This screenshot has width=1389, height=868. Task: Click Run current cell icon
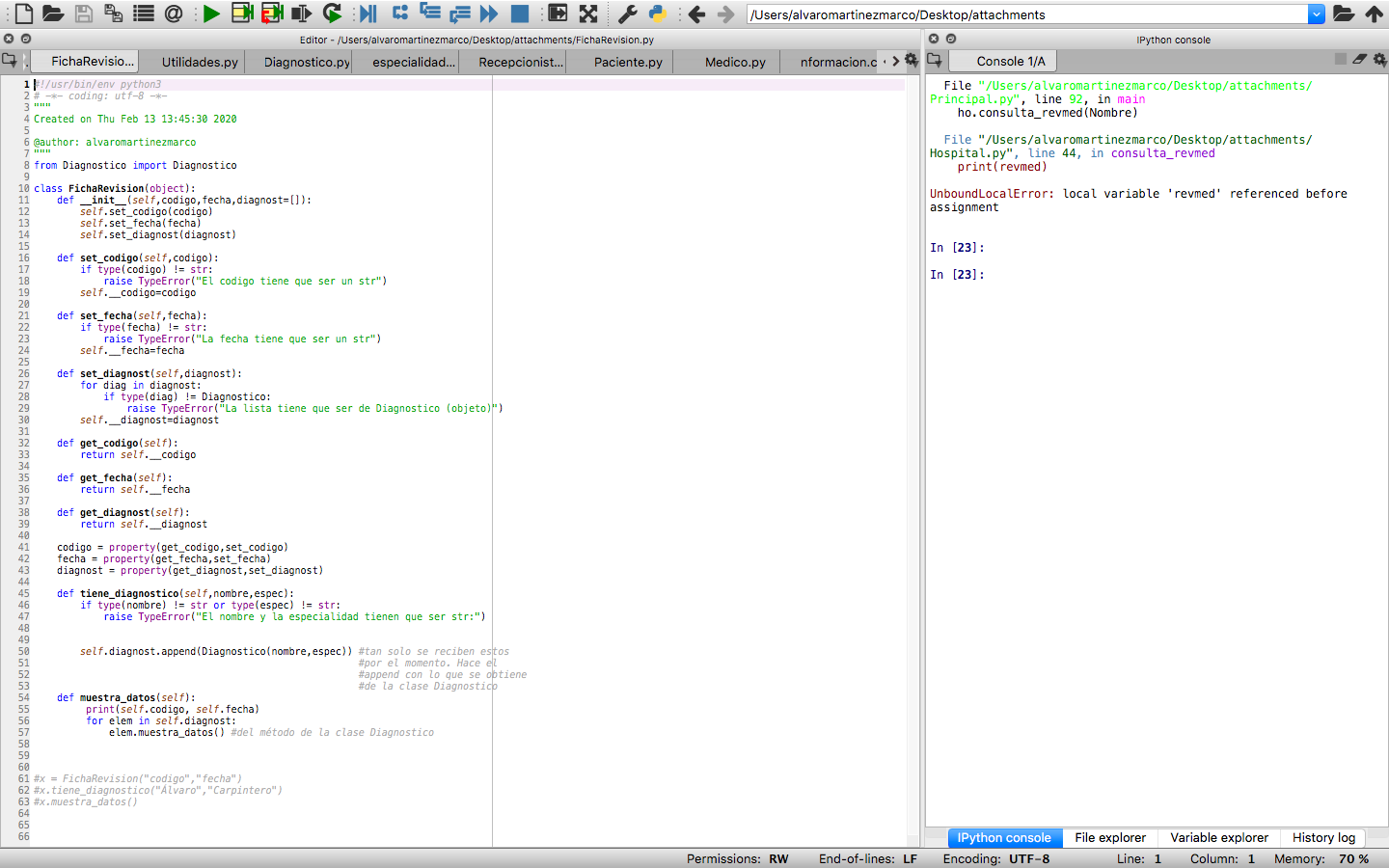pyautogui.click(x=242, y=14)
